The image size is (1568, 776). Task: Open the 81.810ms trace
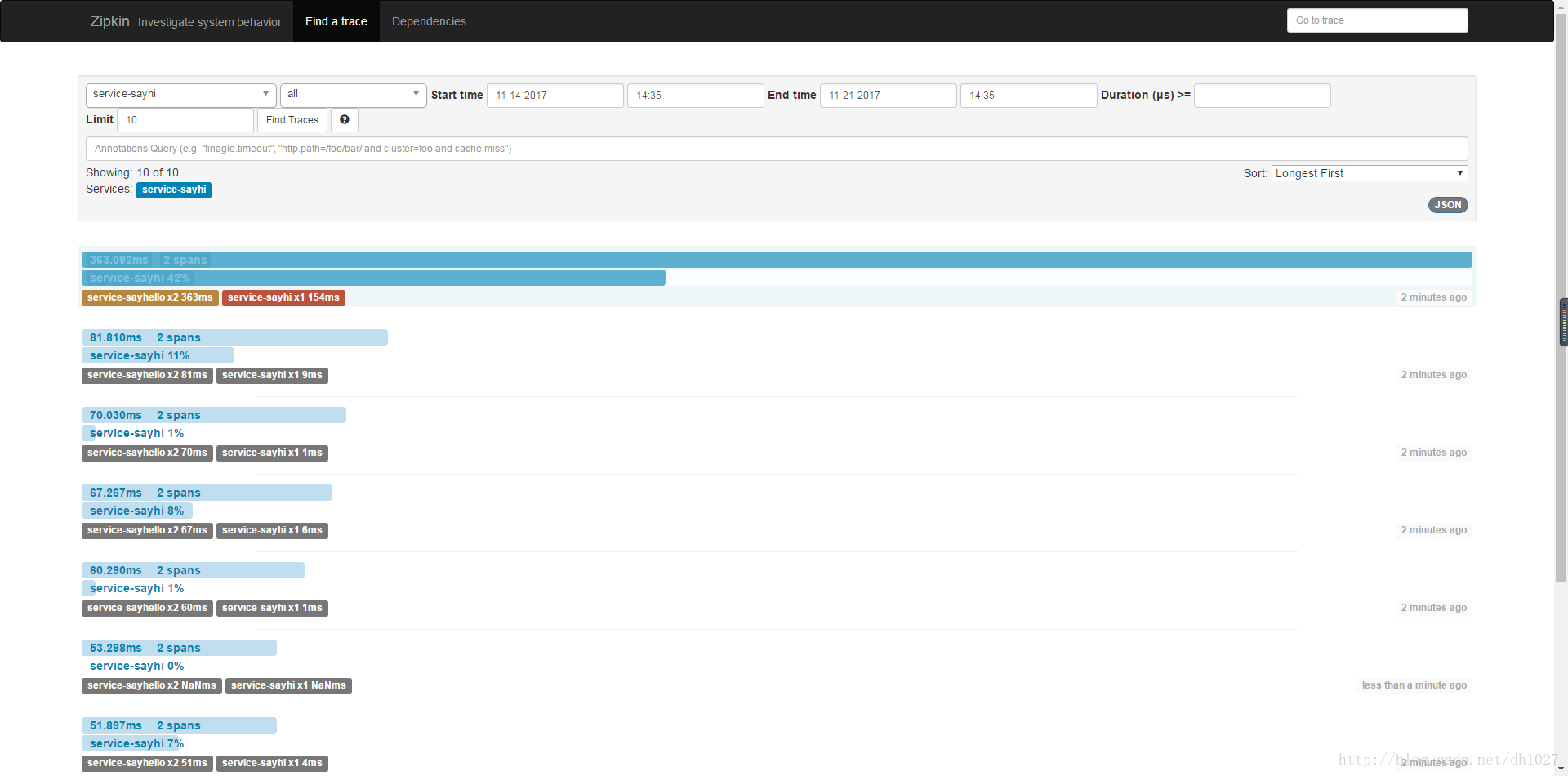234,337
